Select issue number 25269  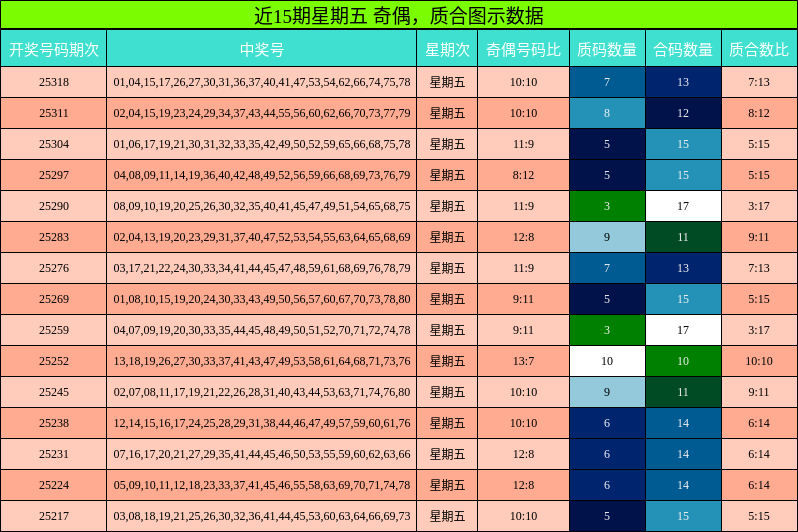(53, 299)
